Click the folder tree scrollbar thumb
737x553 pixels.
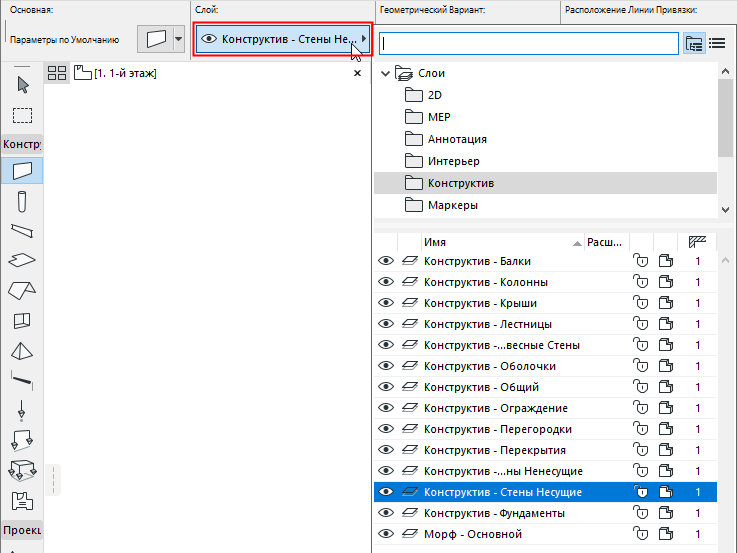pyautogui.click(x=725, y=117)
